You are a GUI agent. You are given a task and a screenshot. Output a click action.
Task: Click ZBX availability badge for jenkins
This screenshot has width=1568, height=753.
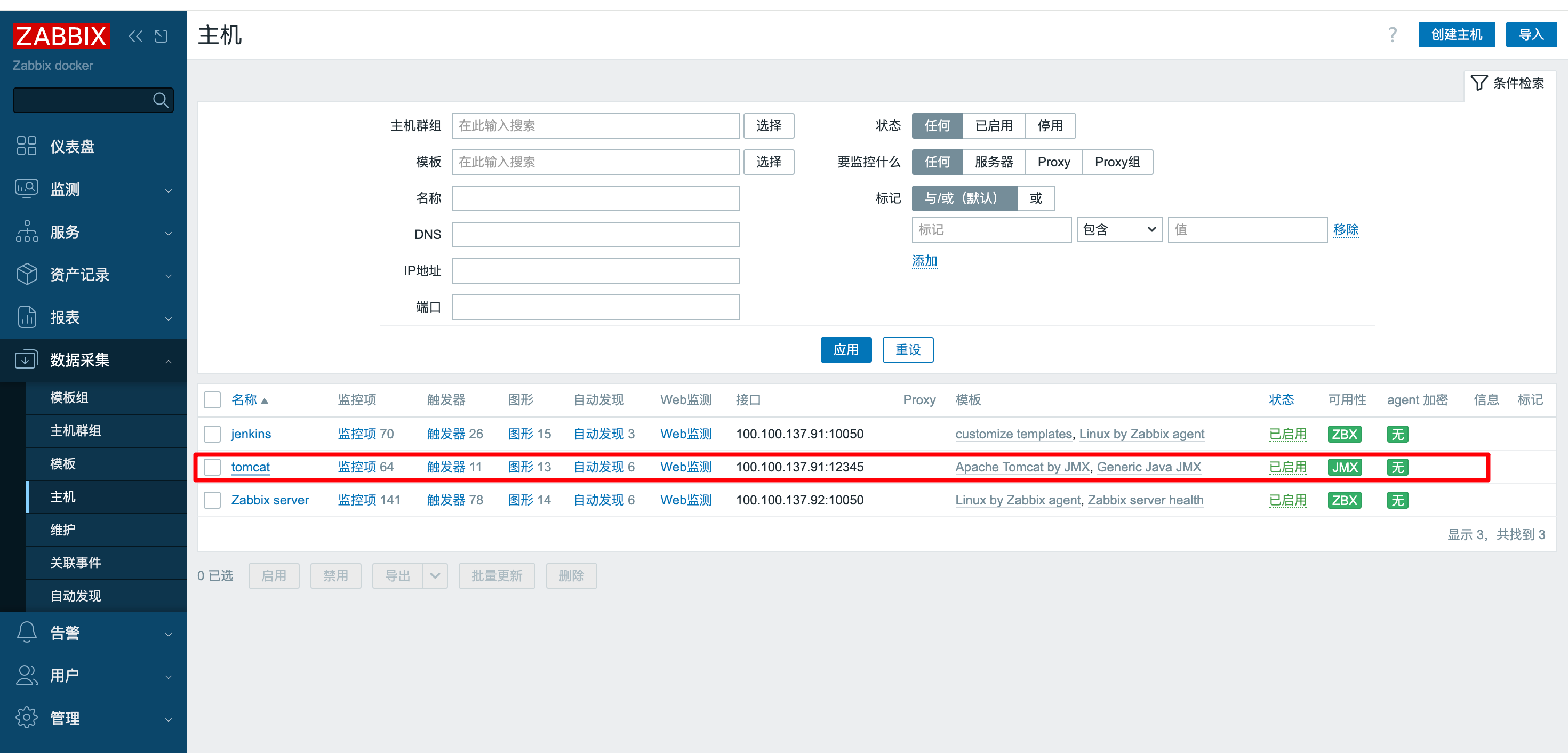click(1344, 434)
